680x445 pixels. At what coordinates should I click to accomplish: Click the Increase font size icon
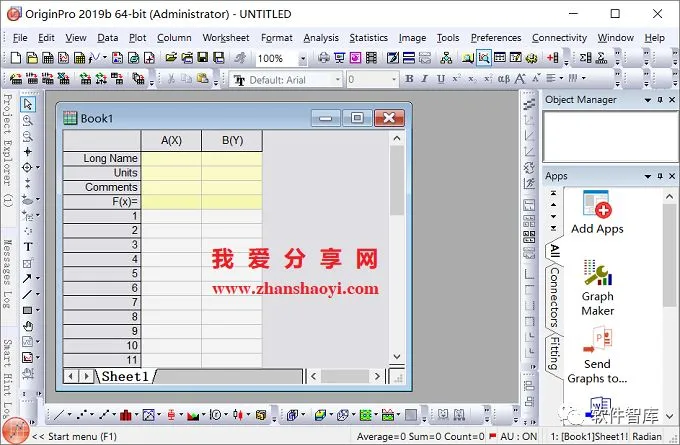[x=520, y=79]
